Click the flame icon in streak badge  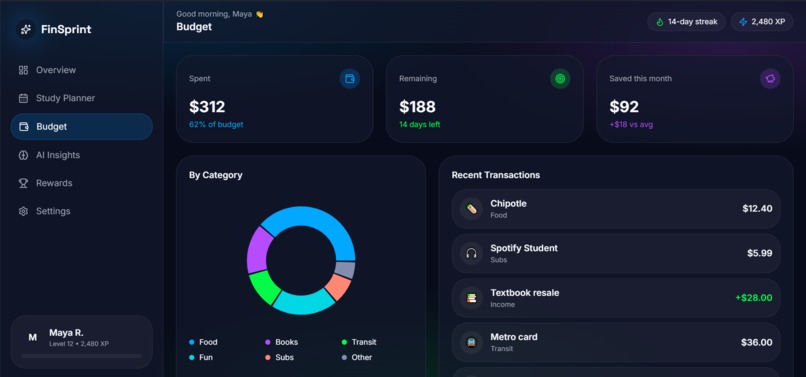(x=660, y=22)
